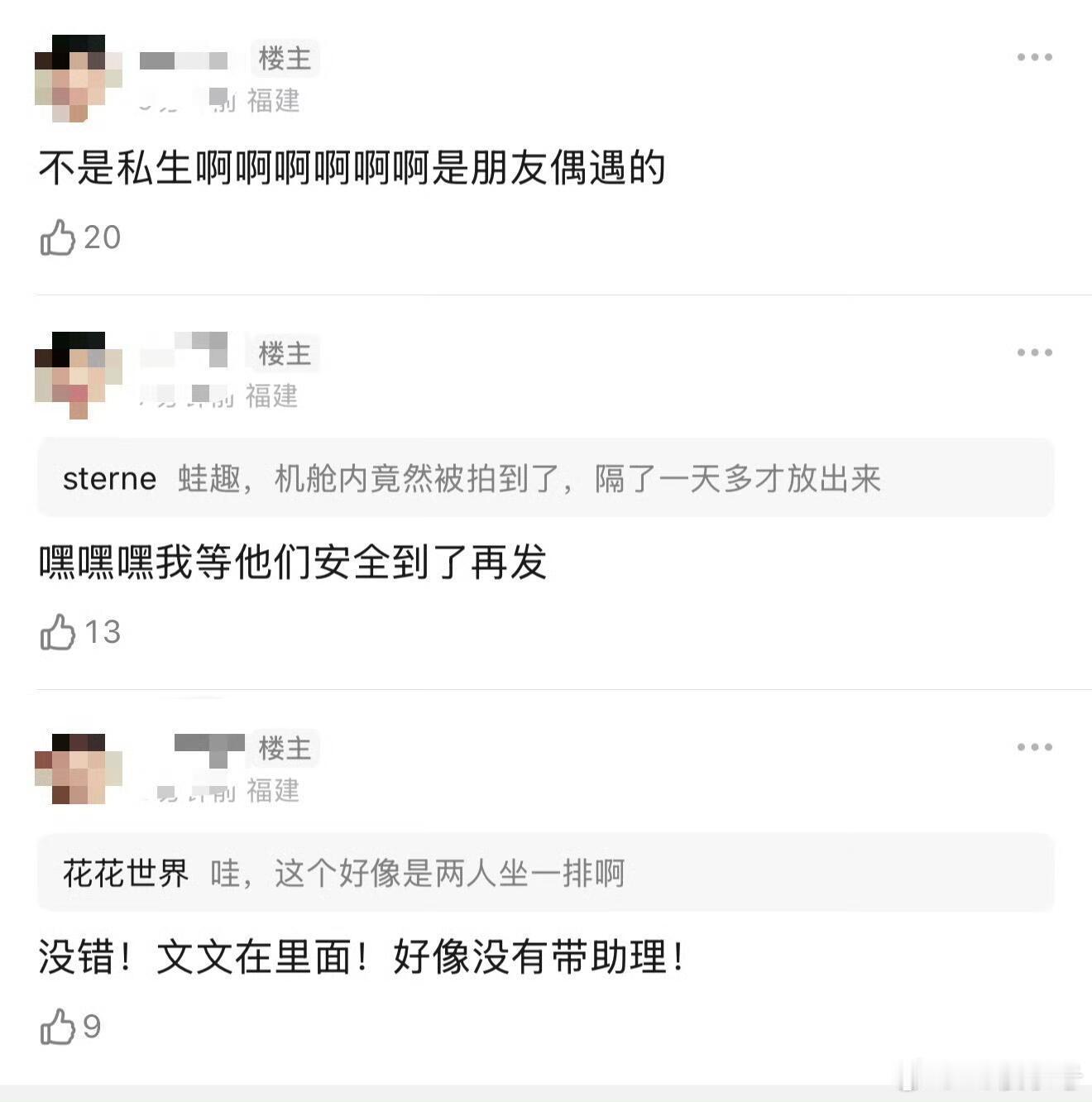Image resolution: width=1092 pixels, height=1102 pixels.
Task: Select comment text 不是私生啊啊啊啊啊啊是朋友偶遇的
Action: click(x=352, y=168)
